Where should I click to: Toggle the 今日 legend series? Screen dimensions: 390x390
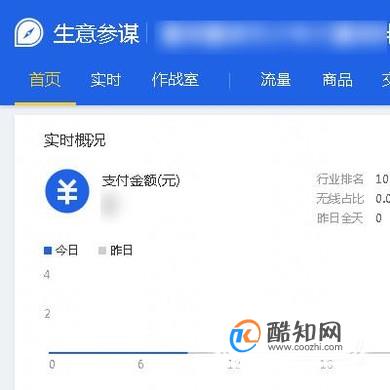click(61, 250)
